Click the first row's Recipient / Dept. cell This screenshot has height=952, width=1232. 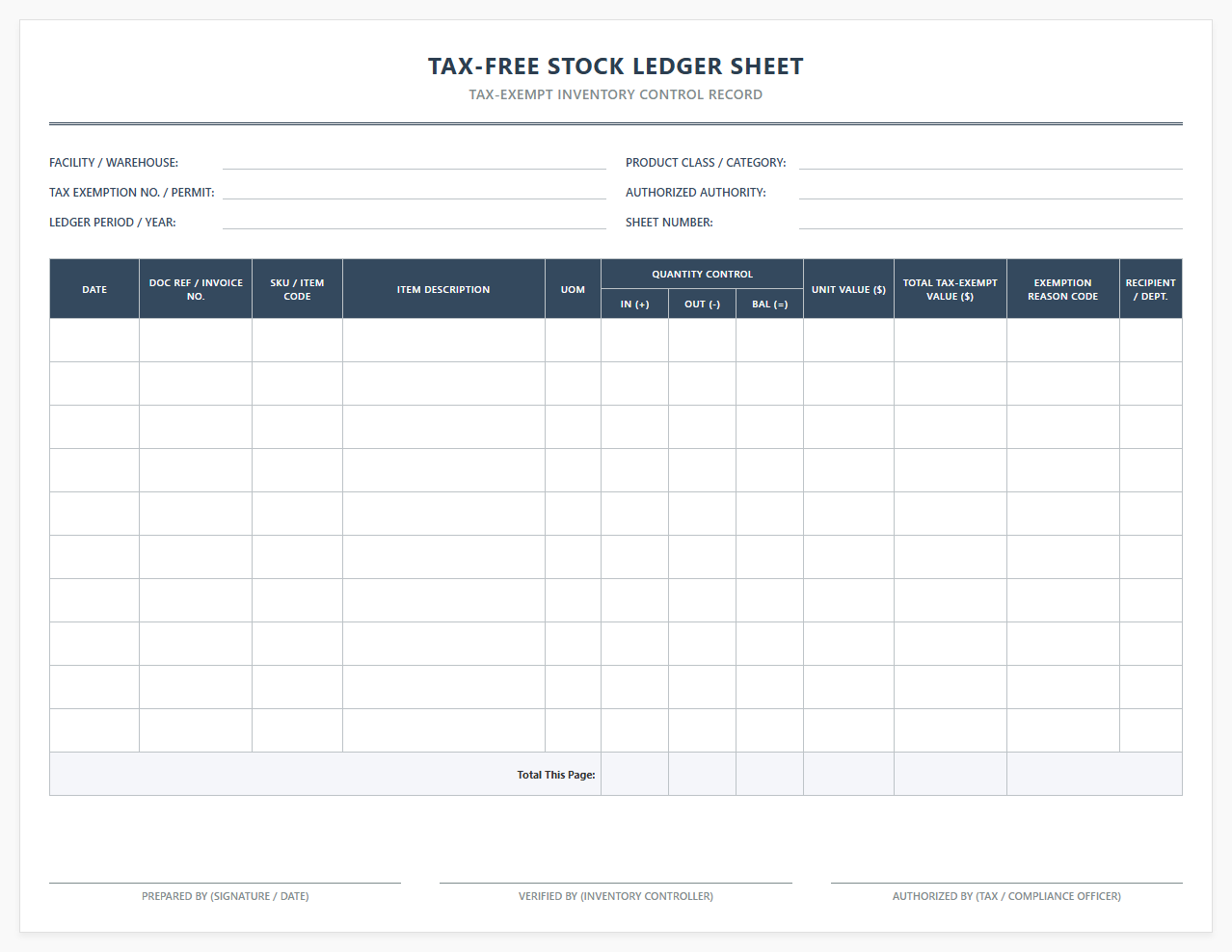click(1151, 340)
